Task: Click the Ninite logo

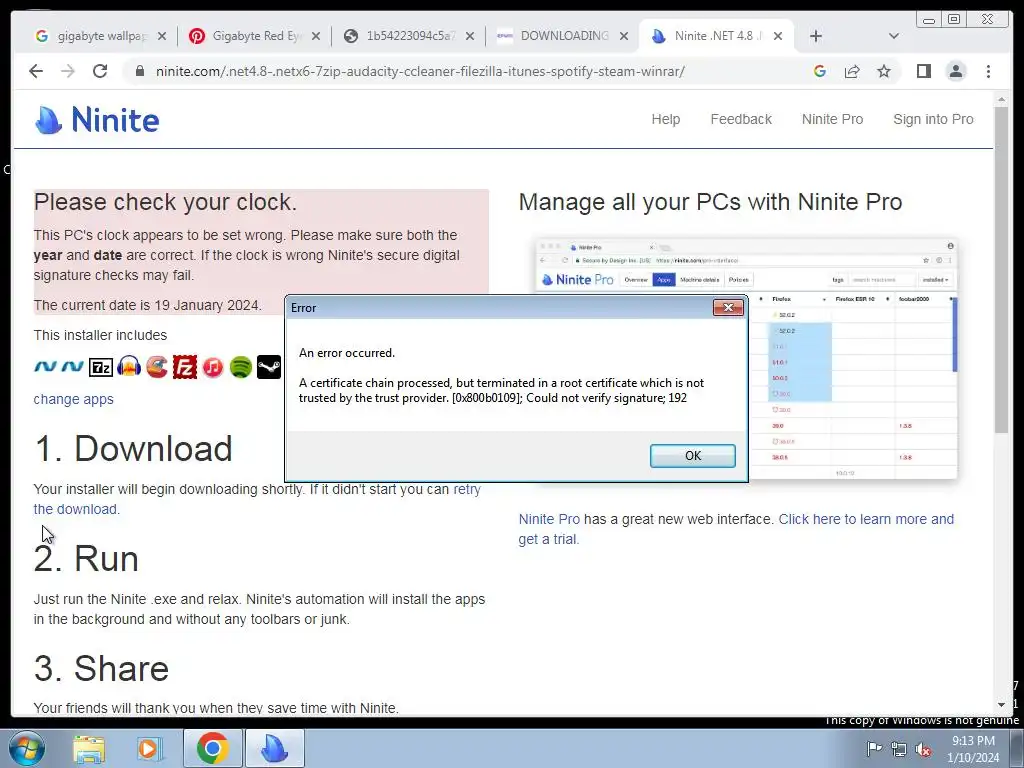Action: coord(97,120)
